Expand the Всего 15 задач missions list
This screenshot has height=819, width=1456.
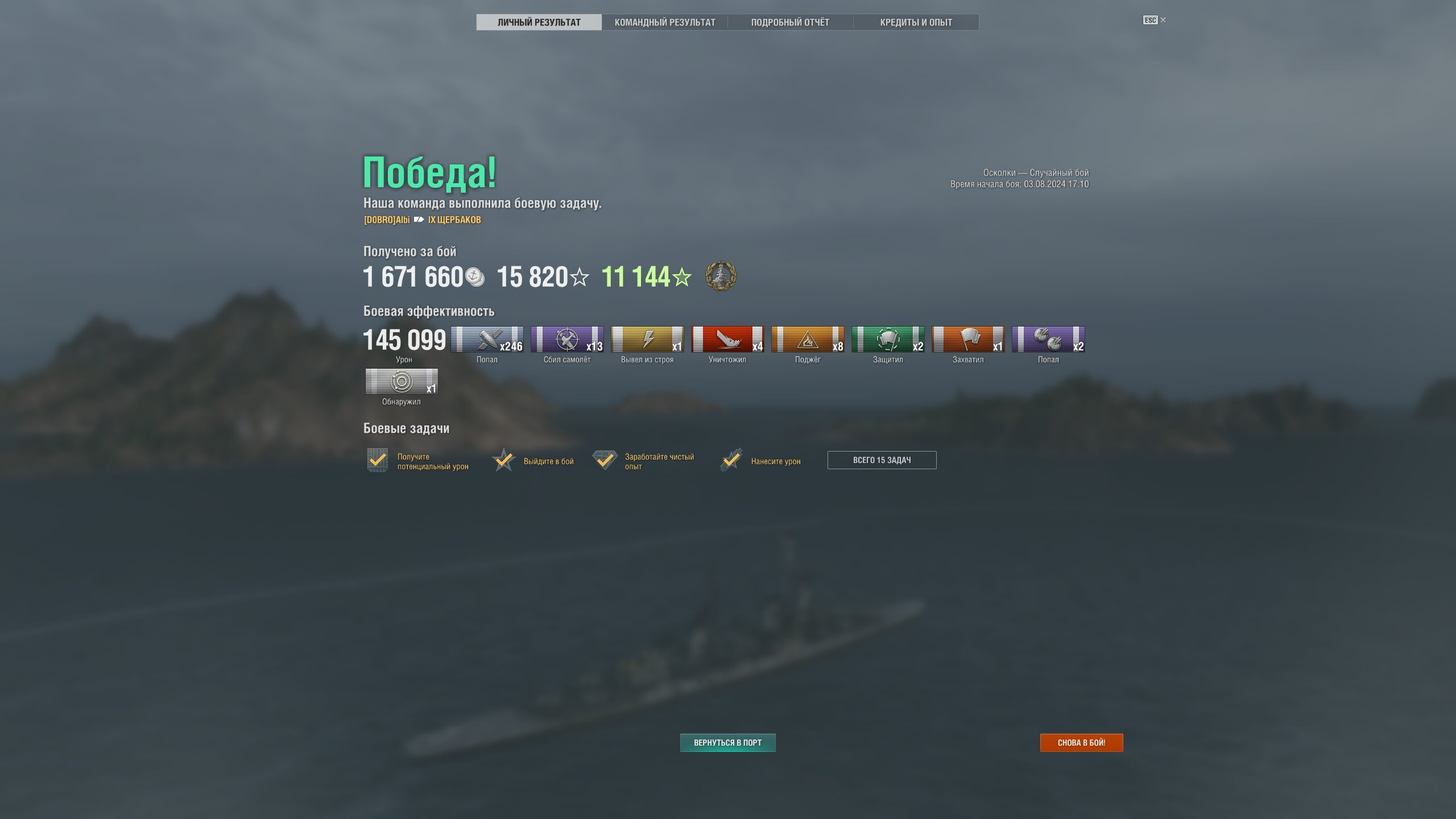882,460
